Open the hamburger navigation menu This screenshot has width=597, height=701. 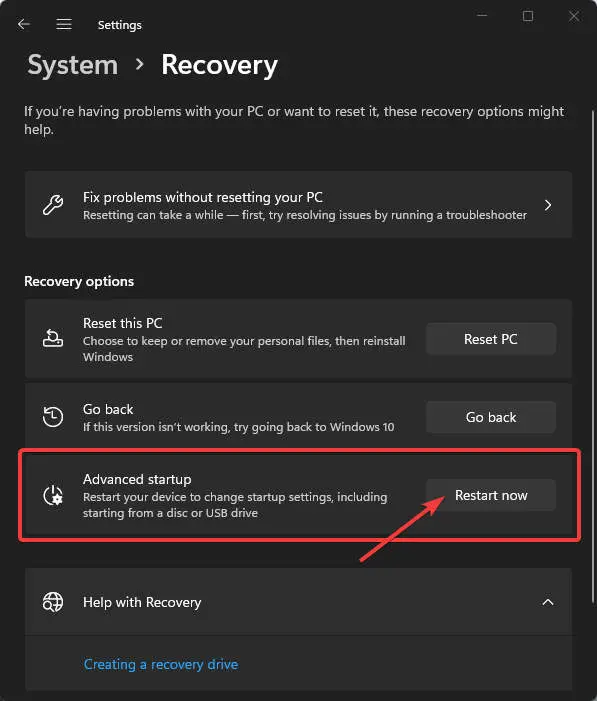tap(64, 24)
